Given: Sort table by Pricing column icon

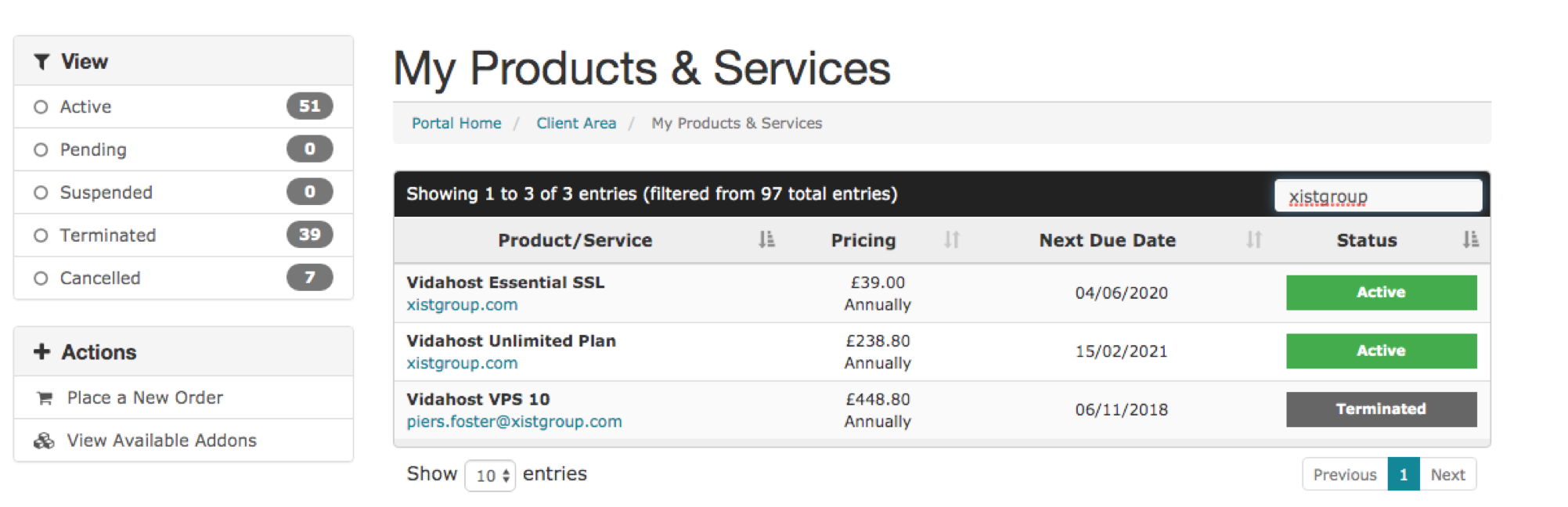Looking at the screenshot, I should coord(951,240).
